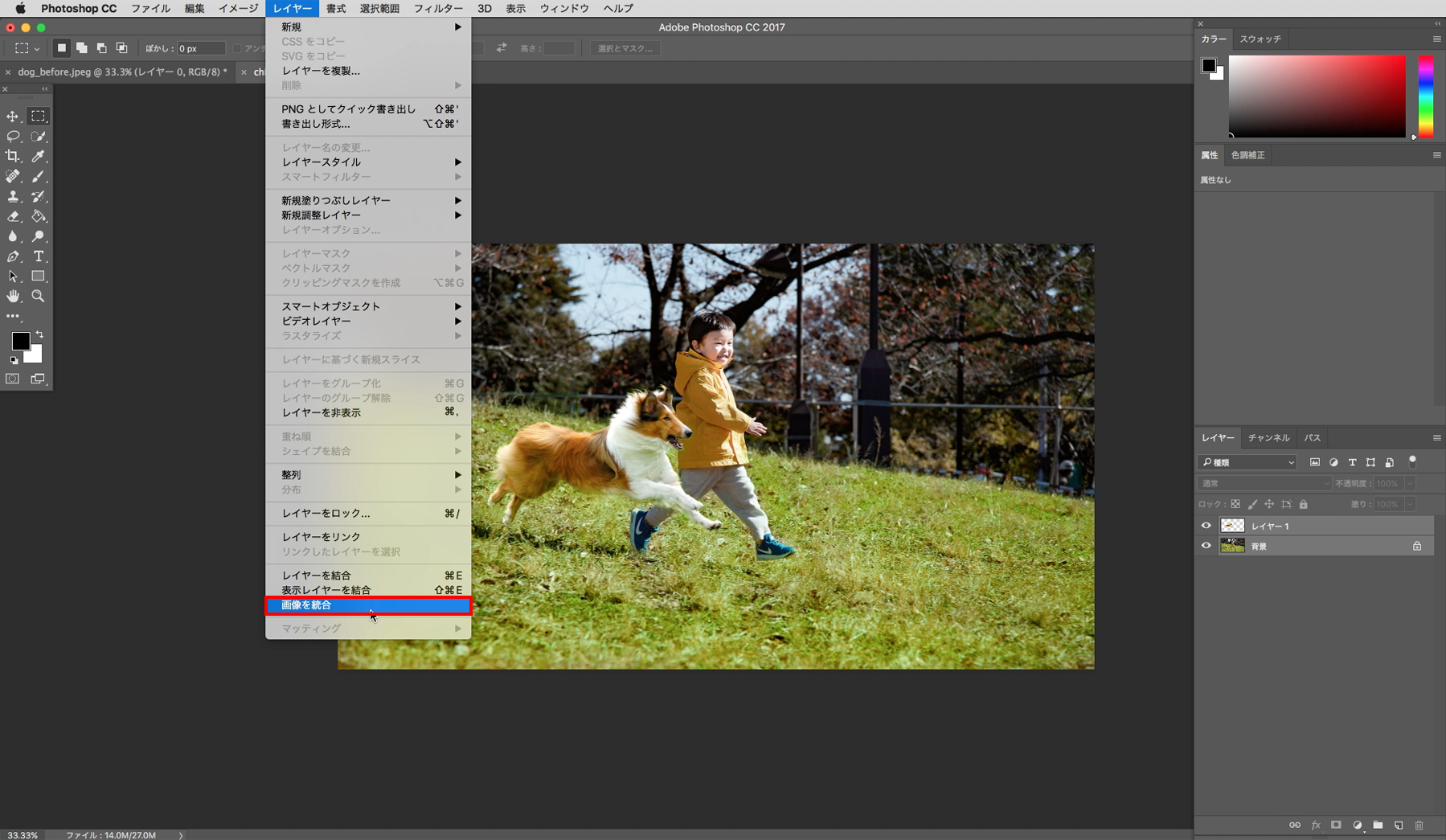The height and width of the screenshot is (840, 1446).
Task: Open the 種類 layer filter type dropdown
Action: point(1247,462)
